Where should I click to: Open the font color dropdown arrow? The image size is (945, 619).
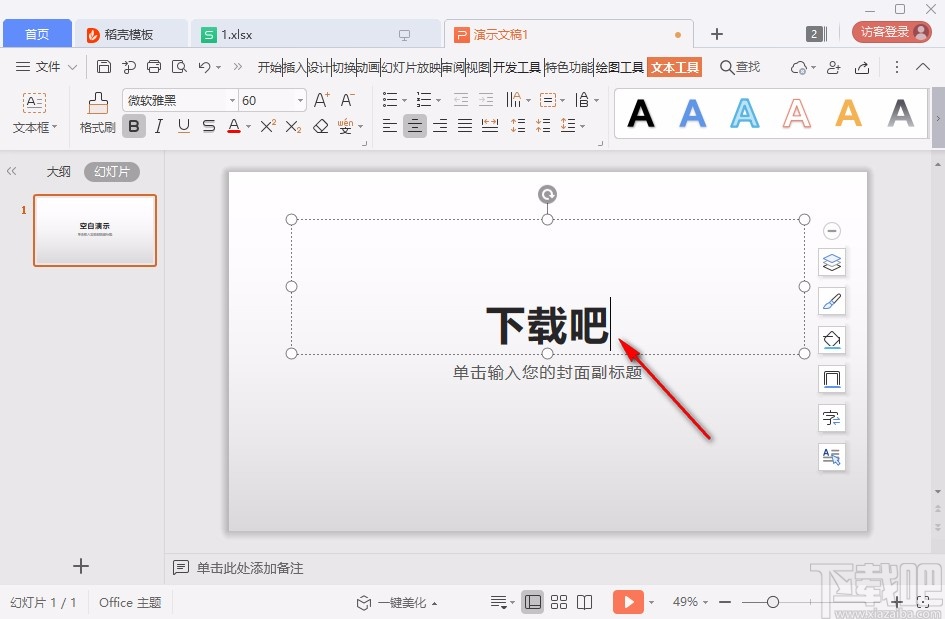248,125
